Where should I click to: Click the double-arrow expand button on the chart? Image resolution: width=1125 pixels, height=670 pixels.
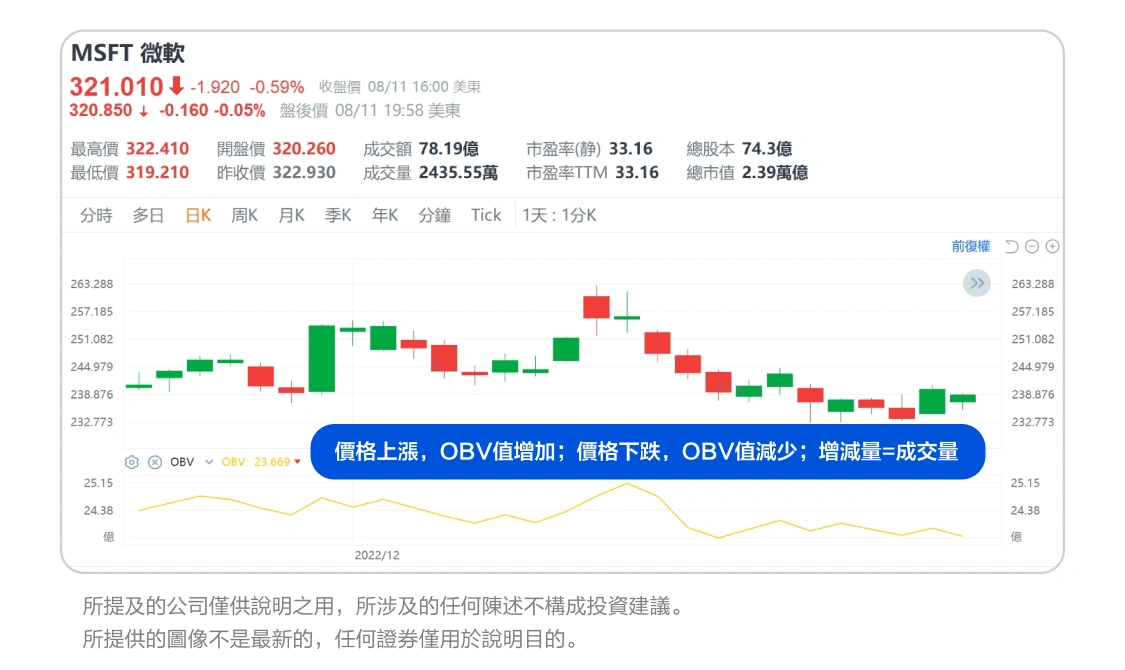(976, 283)
